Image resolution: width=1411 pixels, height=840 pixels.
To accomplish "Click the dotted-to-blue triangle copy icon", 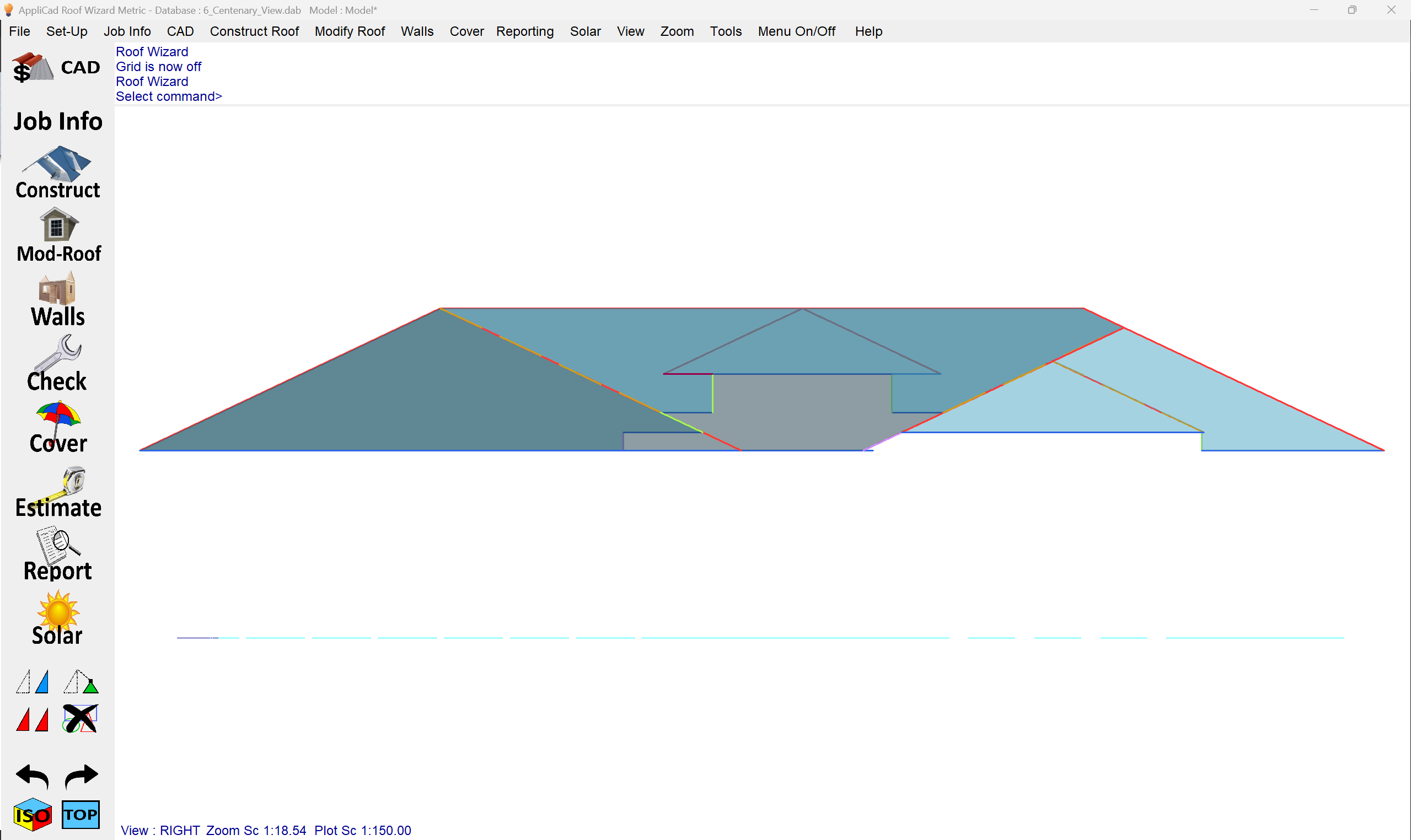I will (x=33, y=681).
